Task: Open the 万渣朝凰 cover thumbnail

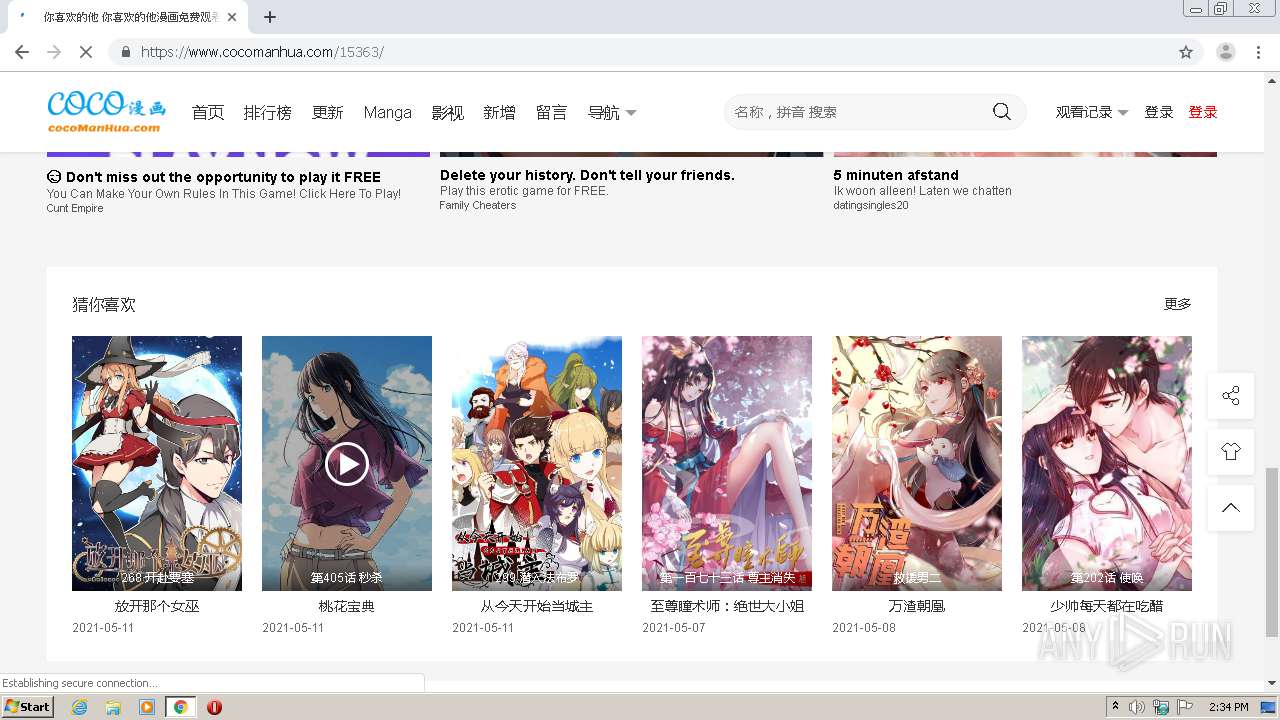Action: tap(917, 463)
